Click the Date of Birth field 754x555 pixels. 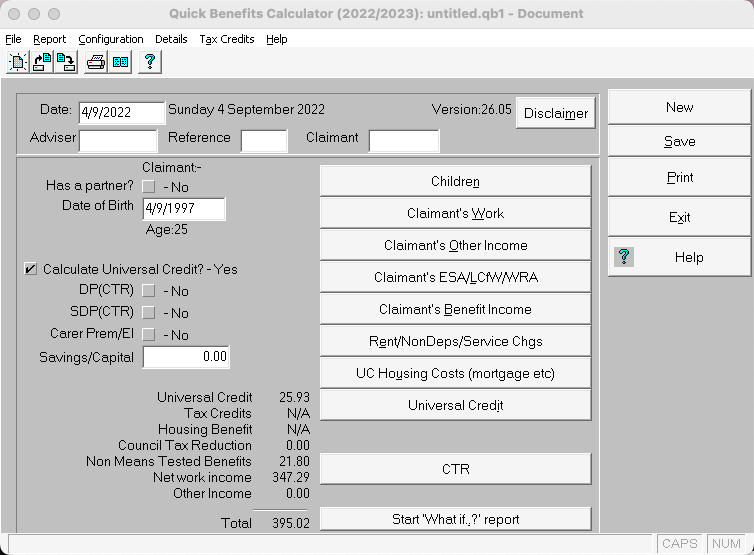184,209
